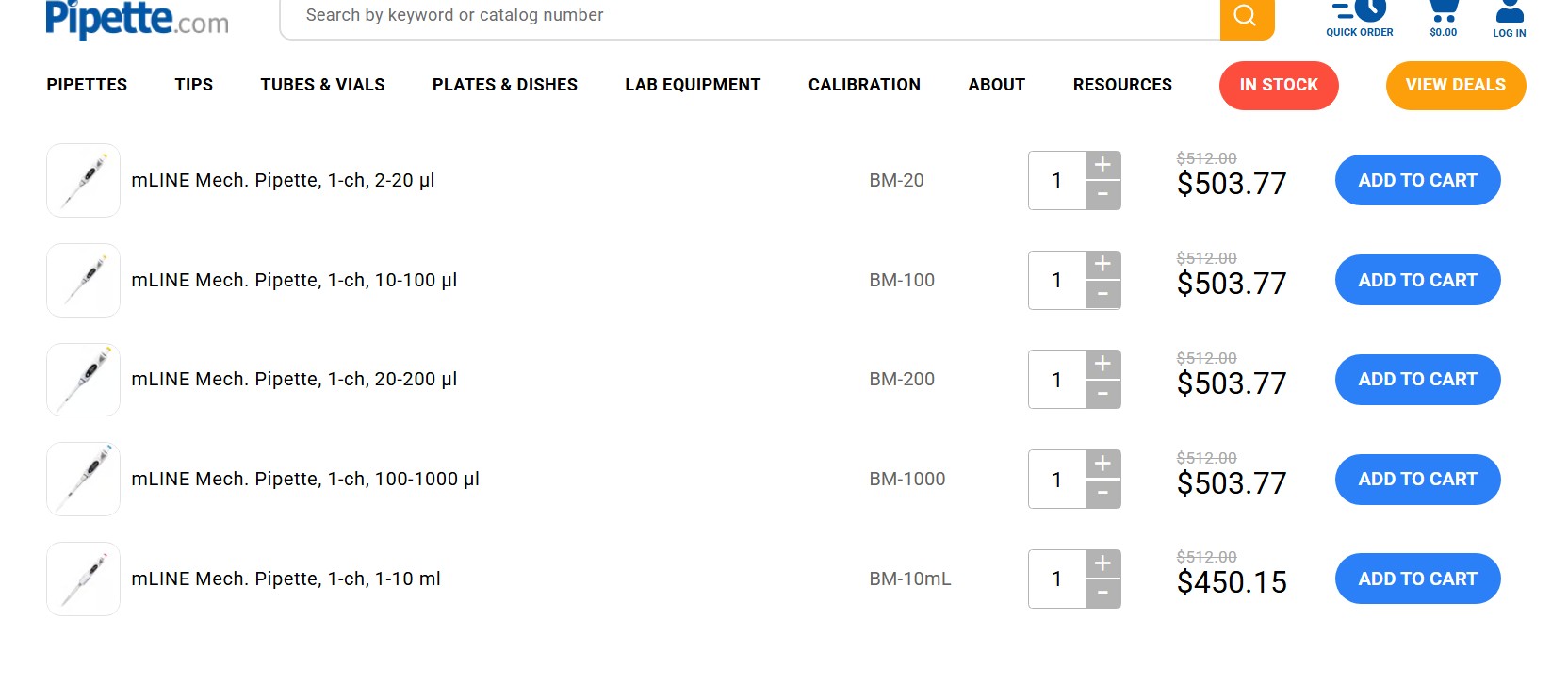The image size is (1568, 685).
Task: Click the Pipette.com logo
Action: pos(137,19)
